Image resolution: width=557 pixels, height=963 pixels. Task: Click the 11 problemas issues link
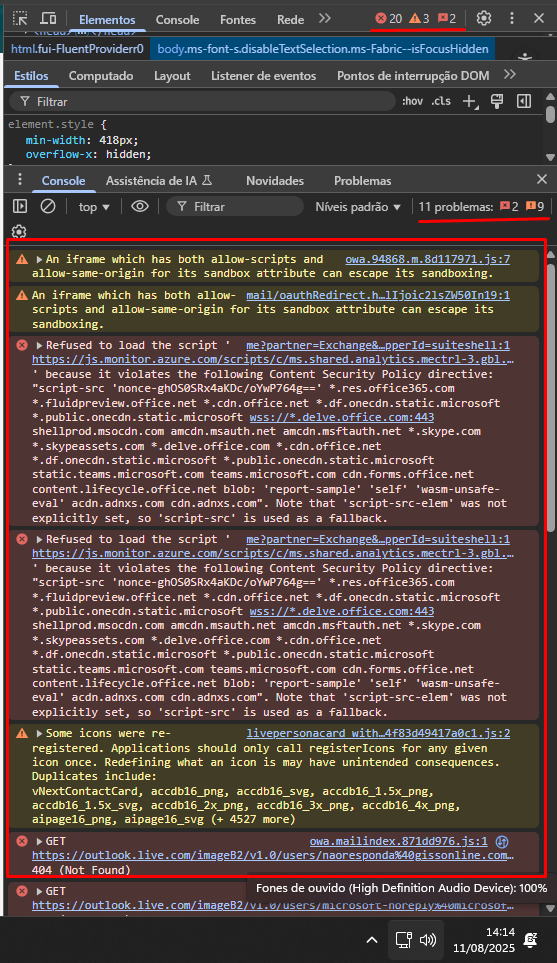tap(481, 207)
